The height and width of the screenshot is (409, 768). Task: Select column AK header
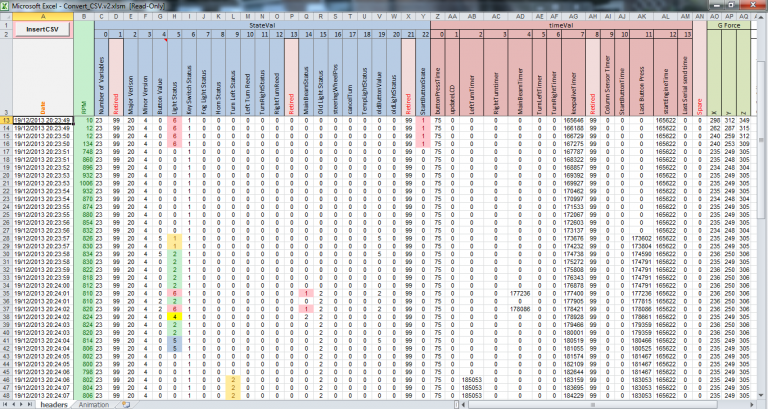click(641, 16)
